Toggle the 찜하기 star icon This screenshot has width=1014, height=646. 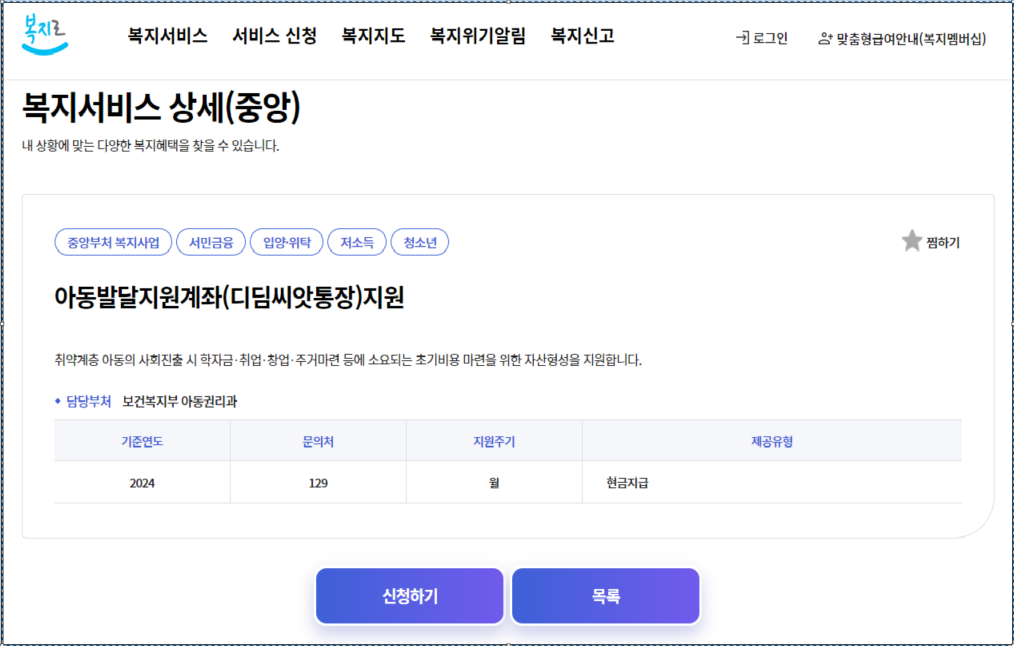point(911,241)
